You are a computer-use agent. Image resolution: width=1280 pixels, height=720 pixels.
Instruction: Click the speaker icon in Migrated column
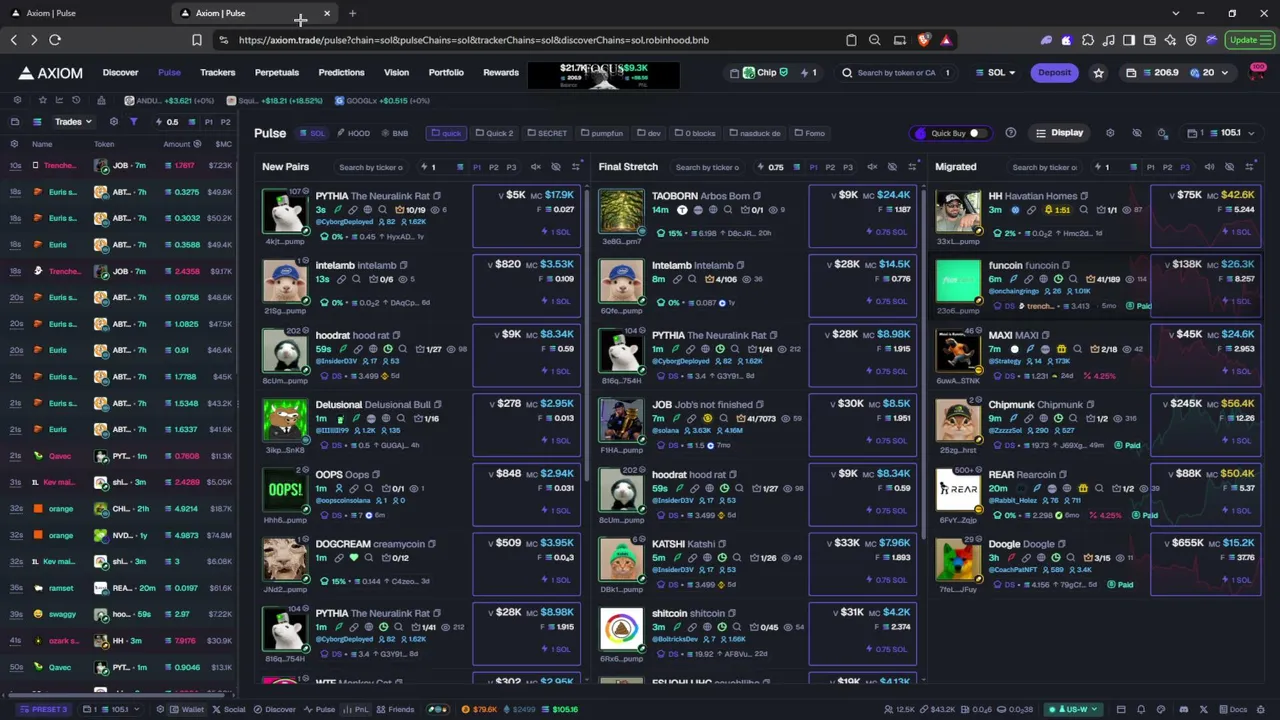[1209, 167]
